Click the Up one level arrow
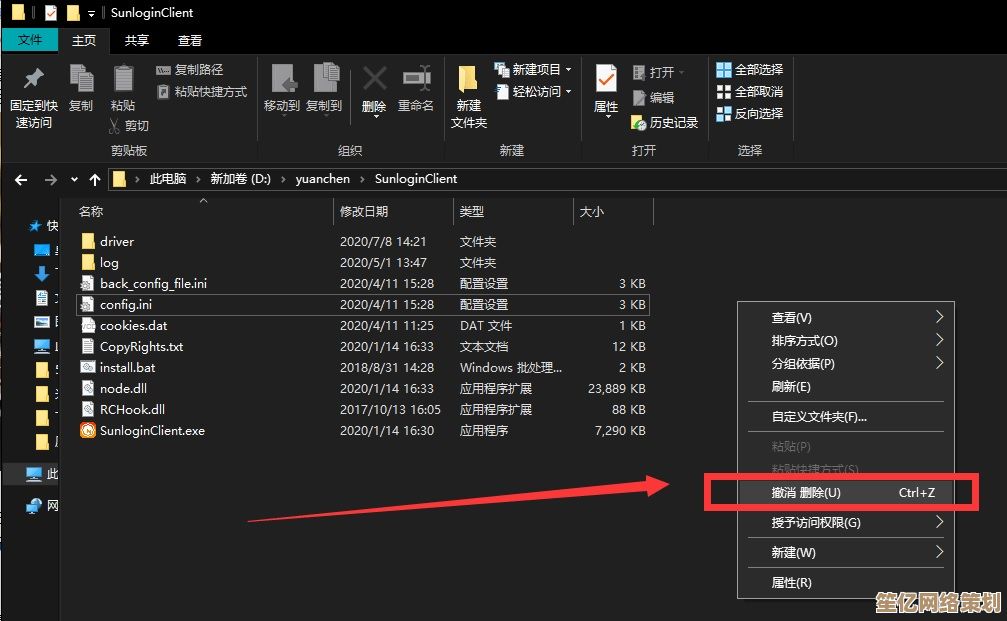Viewport: 1007px width, 621px height. (x=95, y=180)
